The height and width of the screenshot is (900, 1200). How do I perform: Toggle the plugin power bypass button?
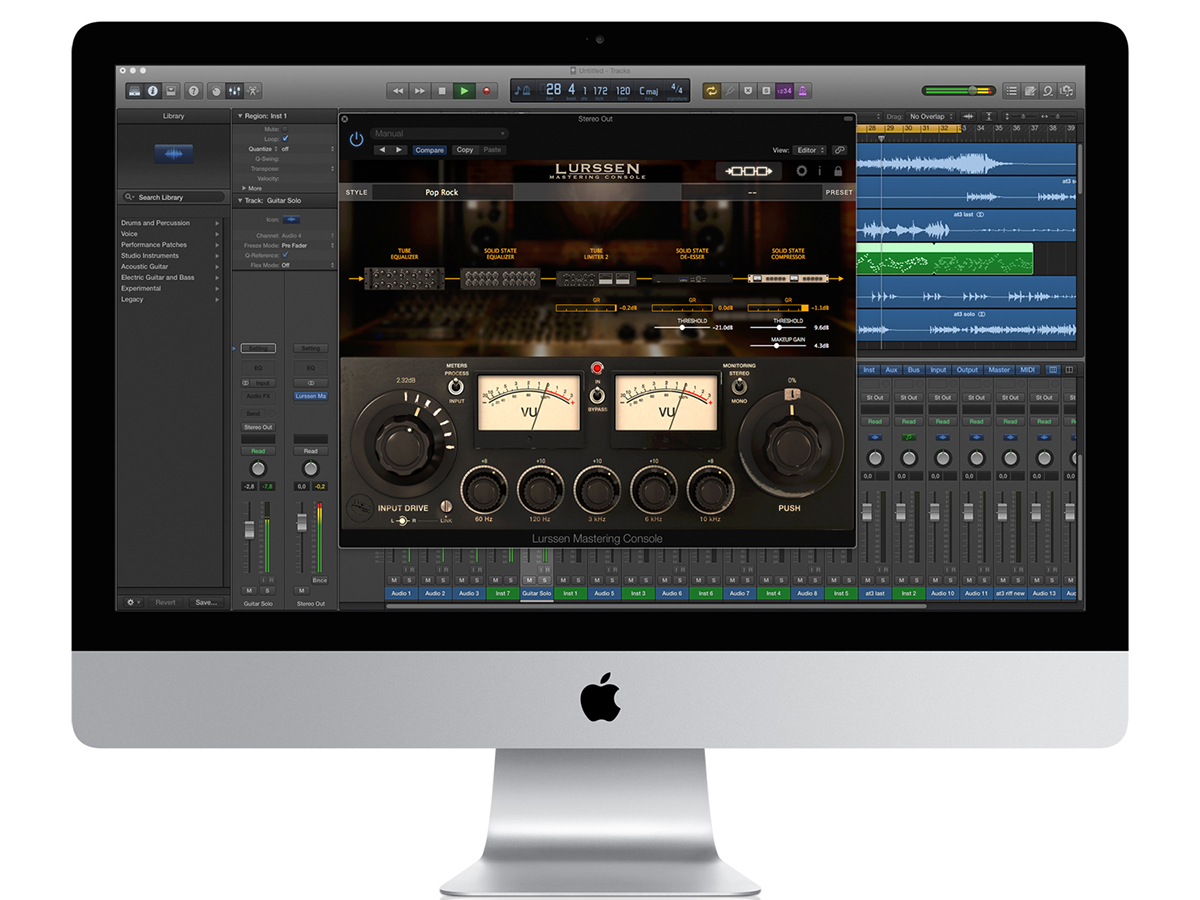357,139
